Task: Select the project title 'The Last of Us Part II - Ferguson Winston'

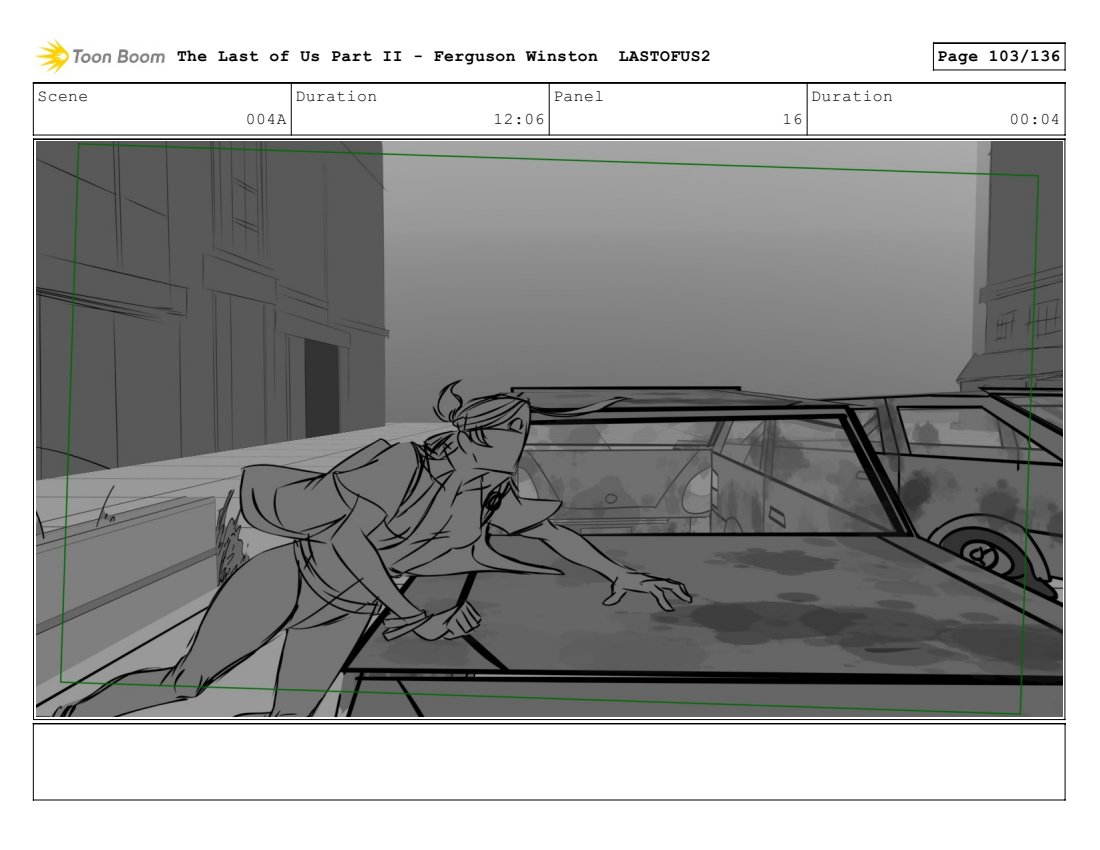Action: (x=387, y=56)
